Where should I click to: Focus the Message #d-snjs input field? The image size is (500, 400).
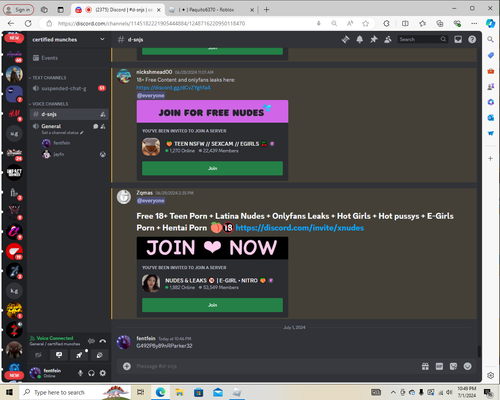click(x=273, y=366)
